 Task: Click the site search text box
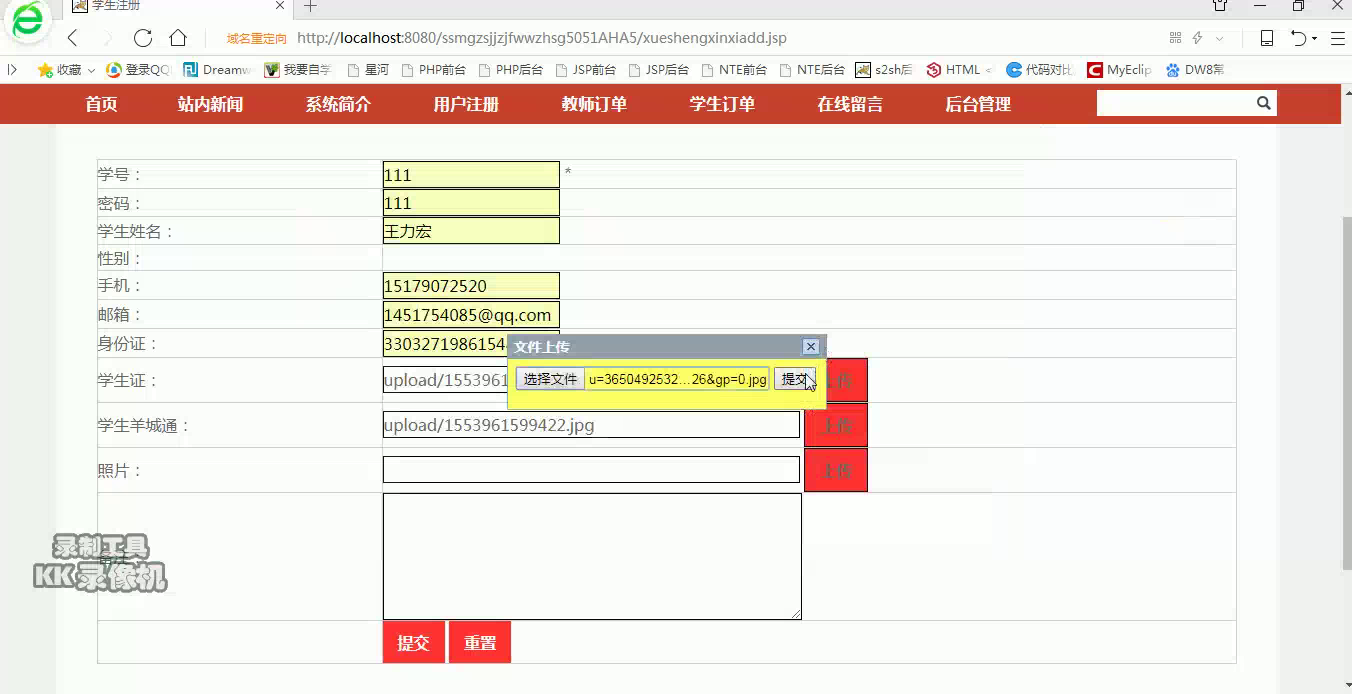click(x=1175, y=103)
